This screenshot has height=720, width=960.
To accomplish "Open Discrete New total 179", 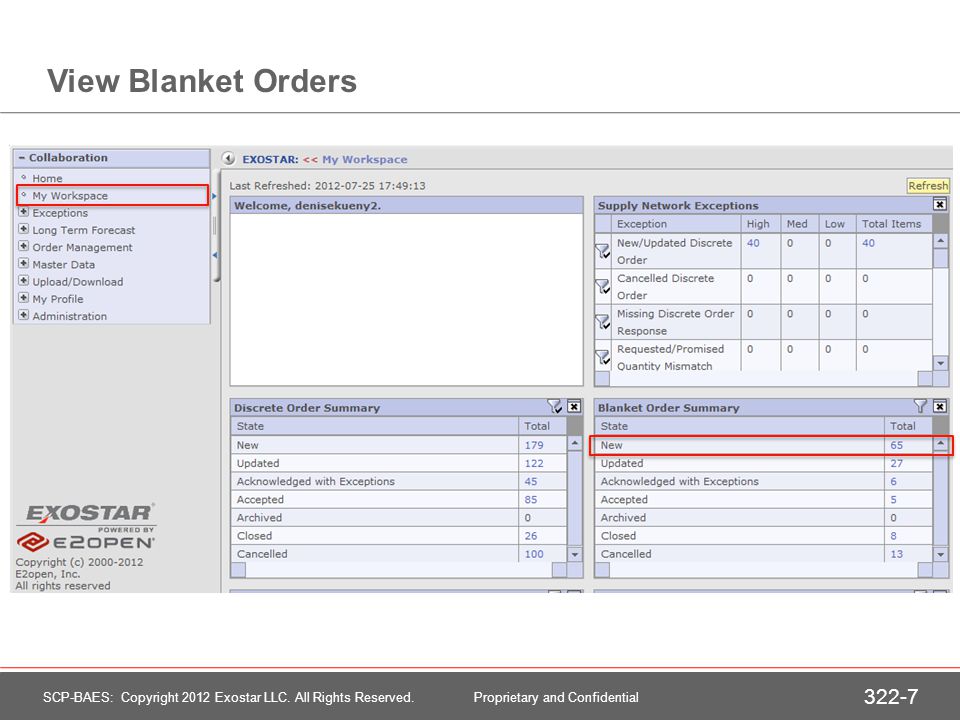I will [534, 445].
